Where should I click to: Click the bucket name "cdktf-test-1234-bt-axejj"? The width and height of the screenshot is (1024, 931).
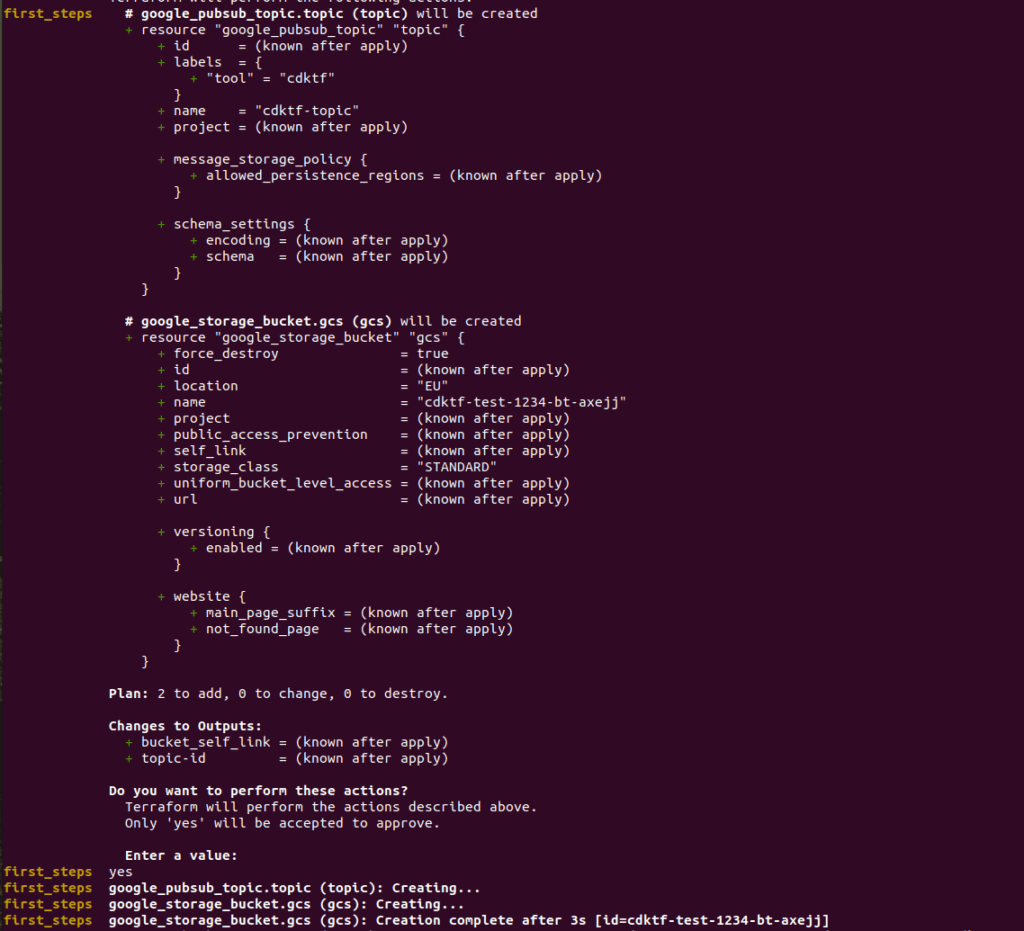[x=522, y=402]
